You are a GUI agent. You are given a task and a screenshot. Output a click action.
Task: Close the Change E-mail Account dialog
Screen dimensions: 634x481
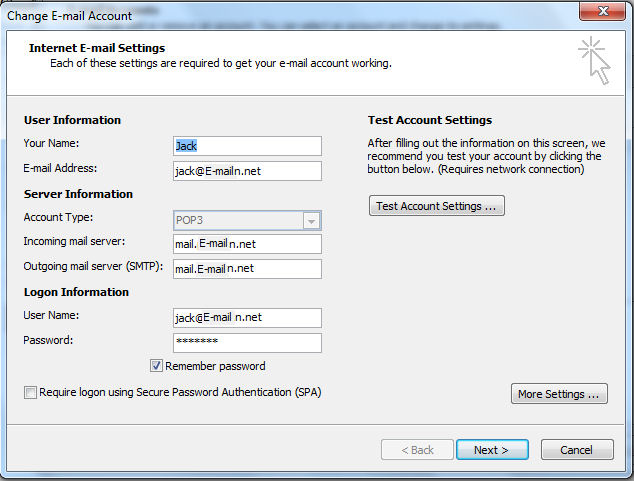point(602,11)
